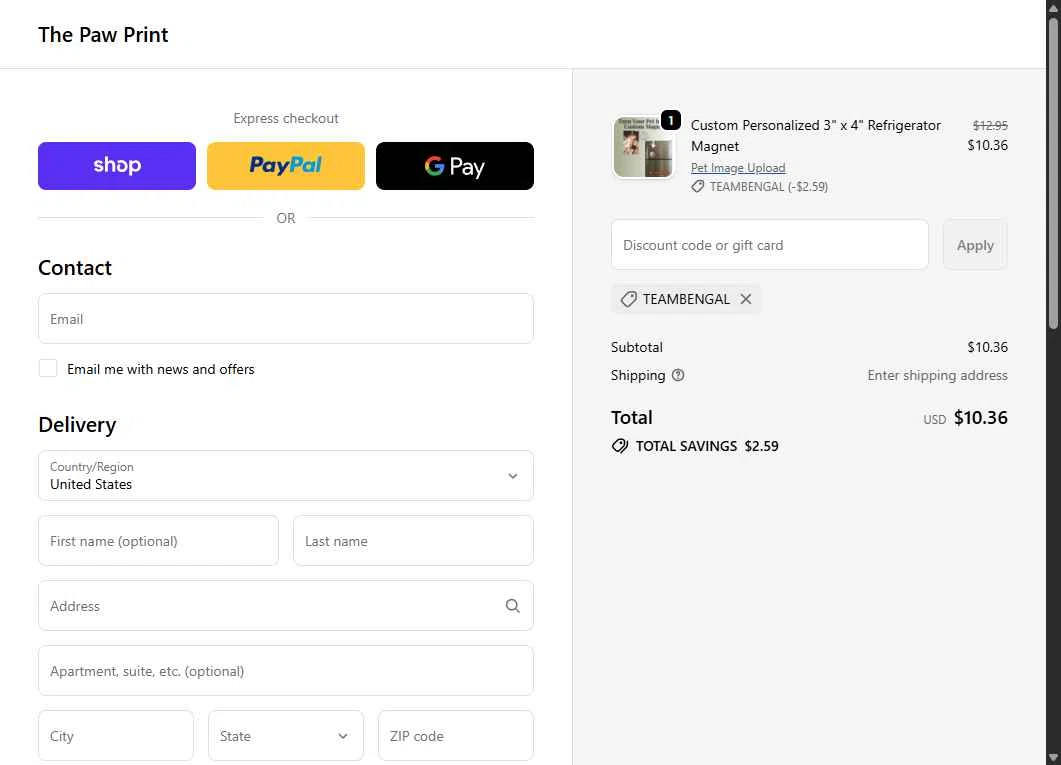Click the Subtotal amount $10.36

tap(987, 347)
